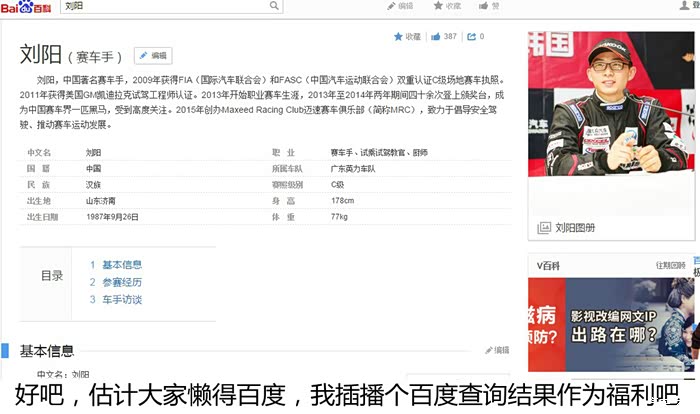Click the 出生地 value 山东济南

pyautogui.click(x=100, y=201)
